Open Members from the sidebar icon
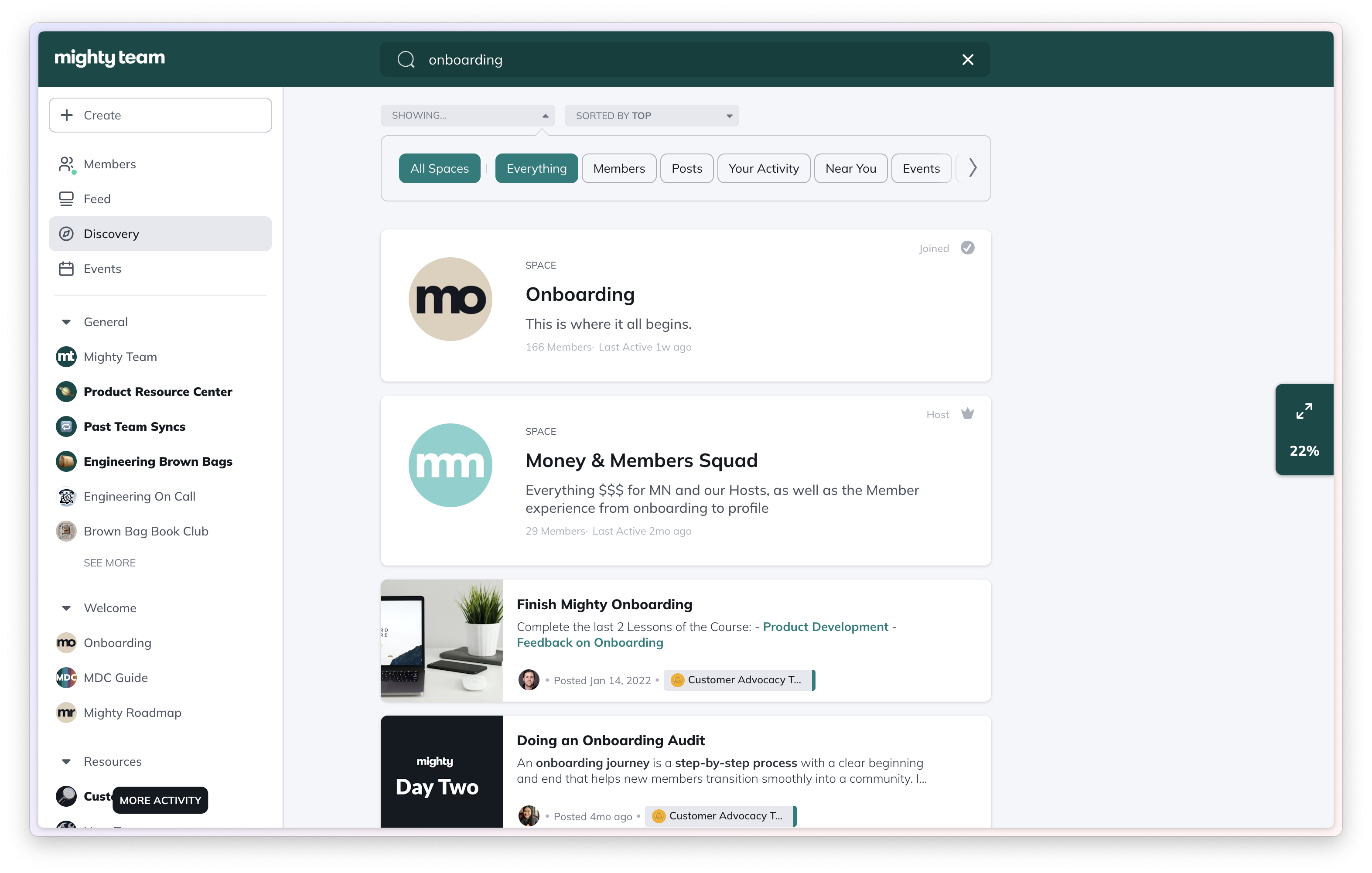 67,164
